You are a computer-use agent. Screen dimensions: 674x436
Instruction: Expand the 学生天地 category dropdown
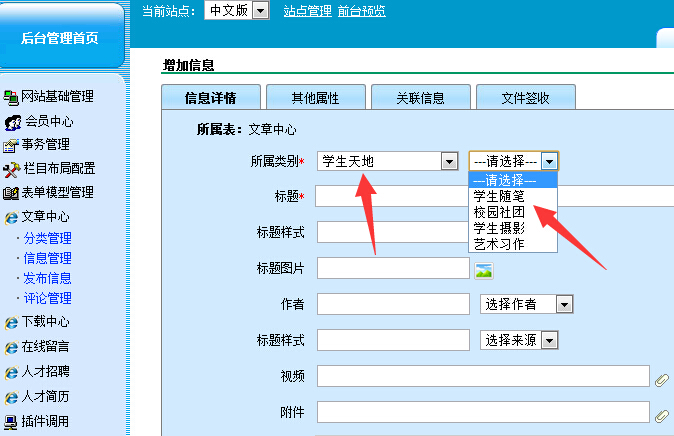448,162
